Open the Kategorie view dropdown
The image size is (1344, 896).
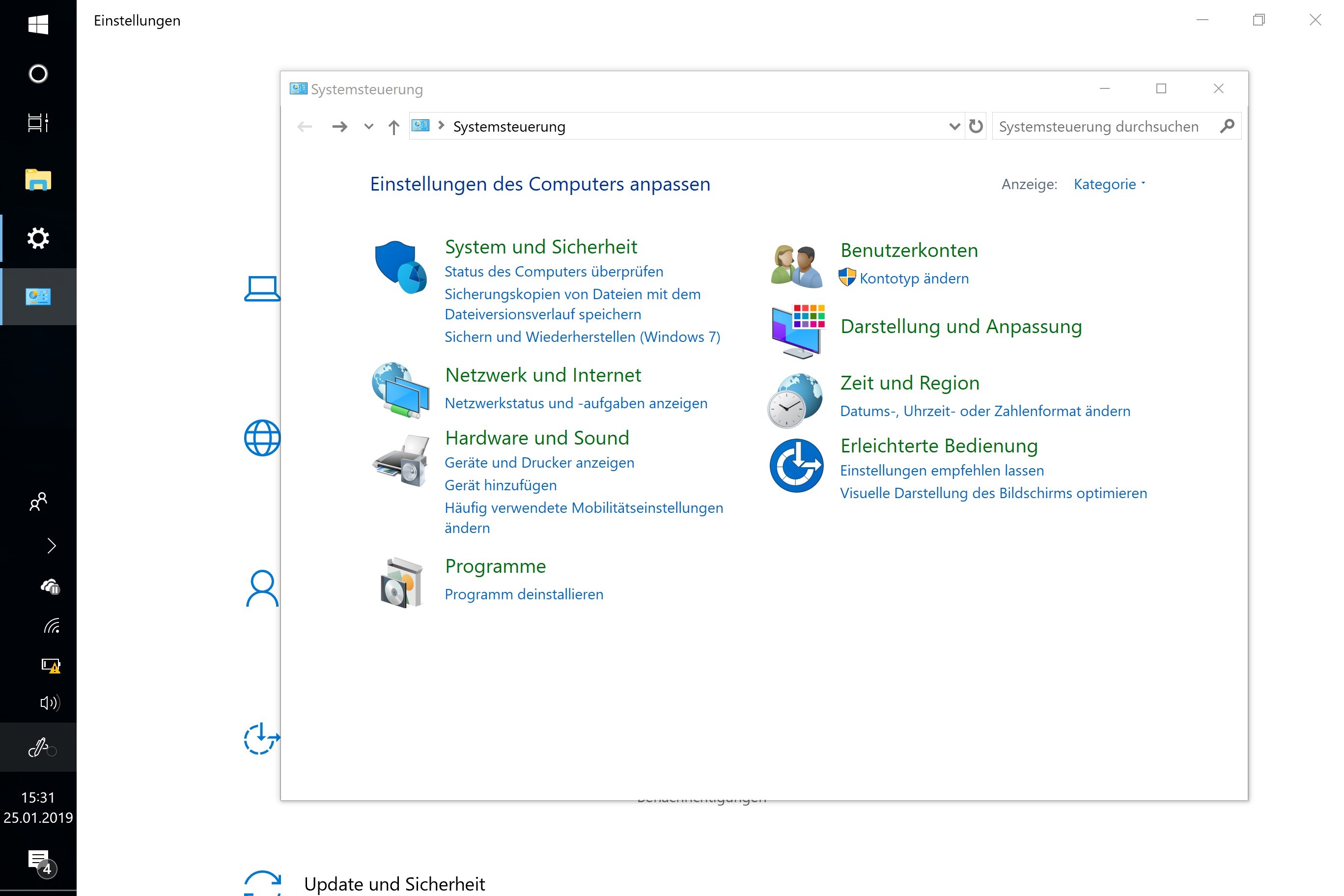[1109, 184]
